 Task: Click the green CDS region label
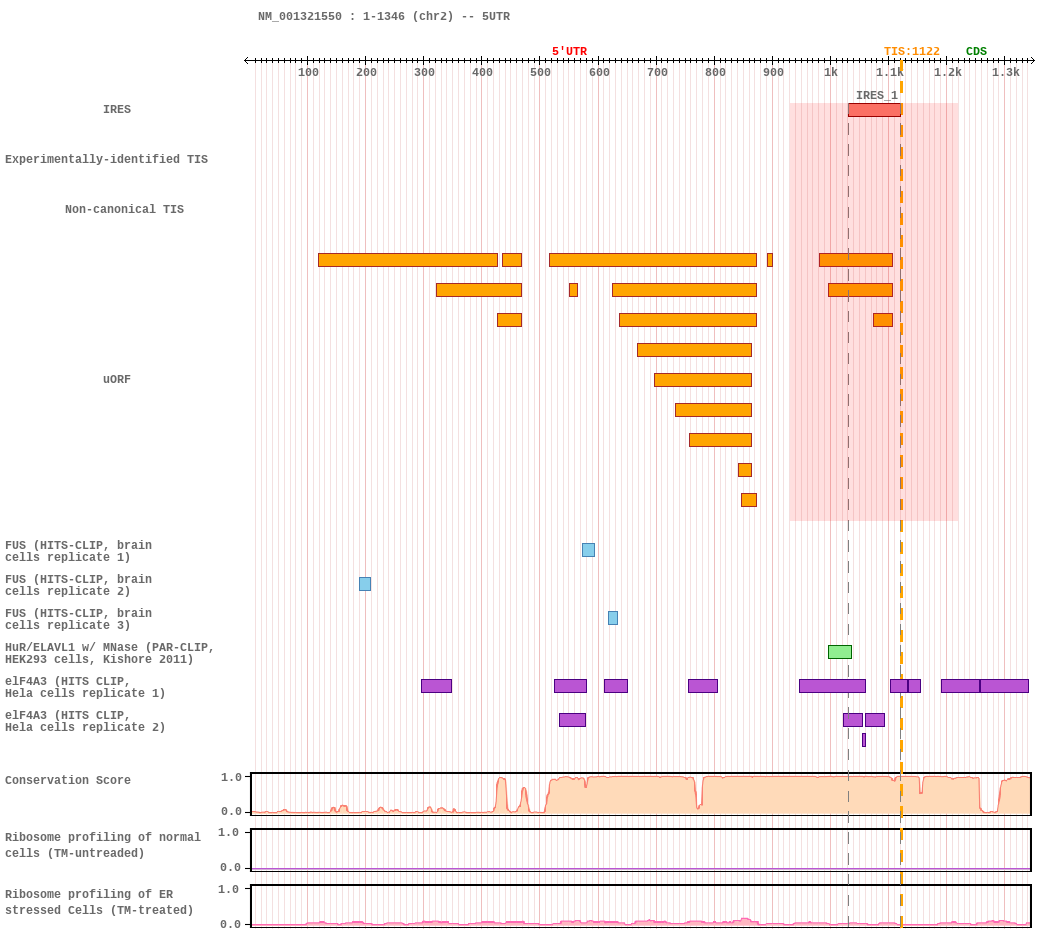976,52
